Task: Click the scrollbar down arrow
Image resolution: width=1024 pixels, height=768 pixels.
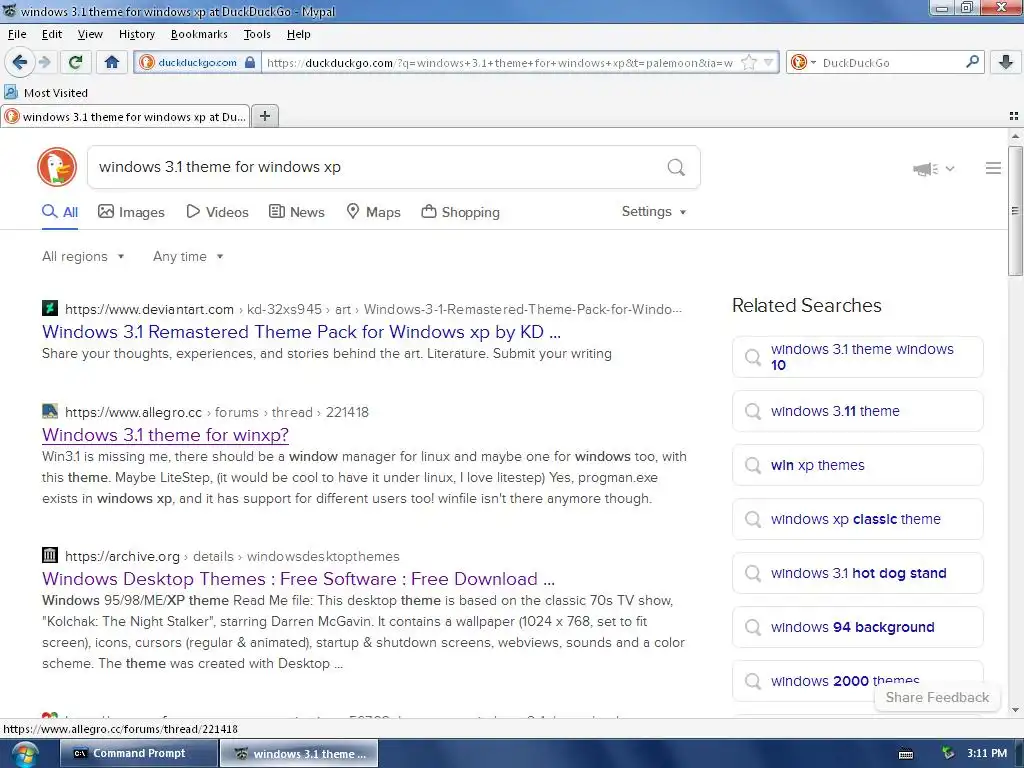Action: (1015, 710)
